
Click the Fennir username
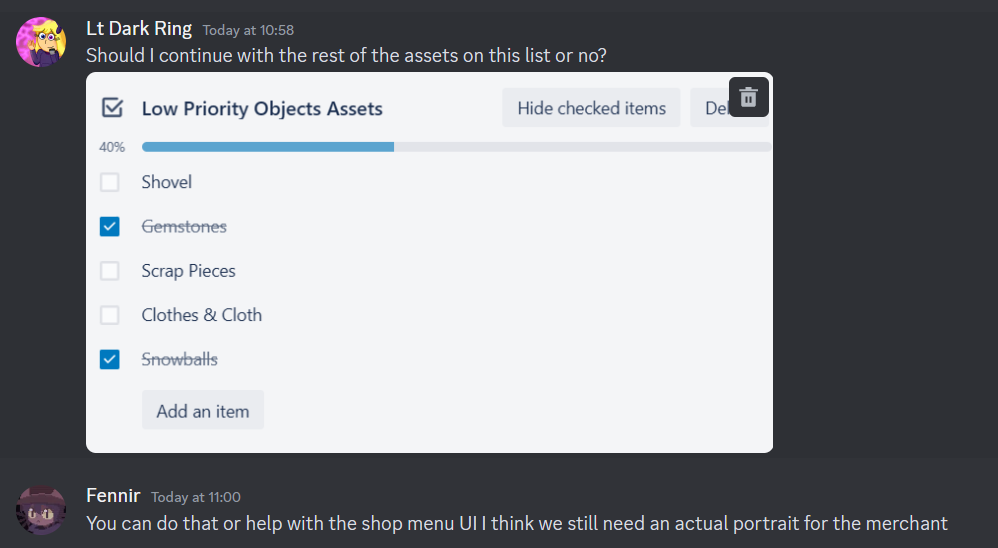tap(113, 496)
